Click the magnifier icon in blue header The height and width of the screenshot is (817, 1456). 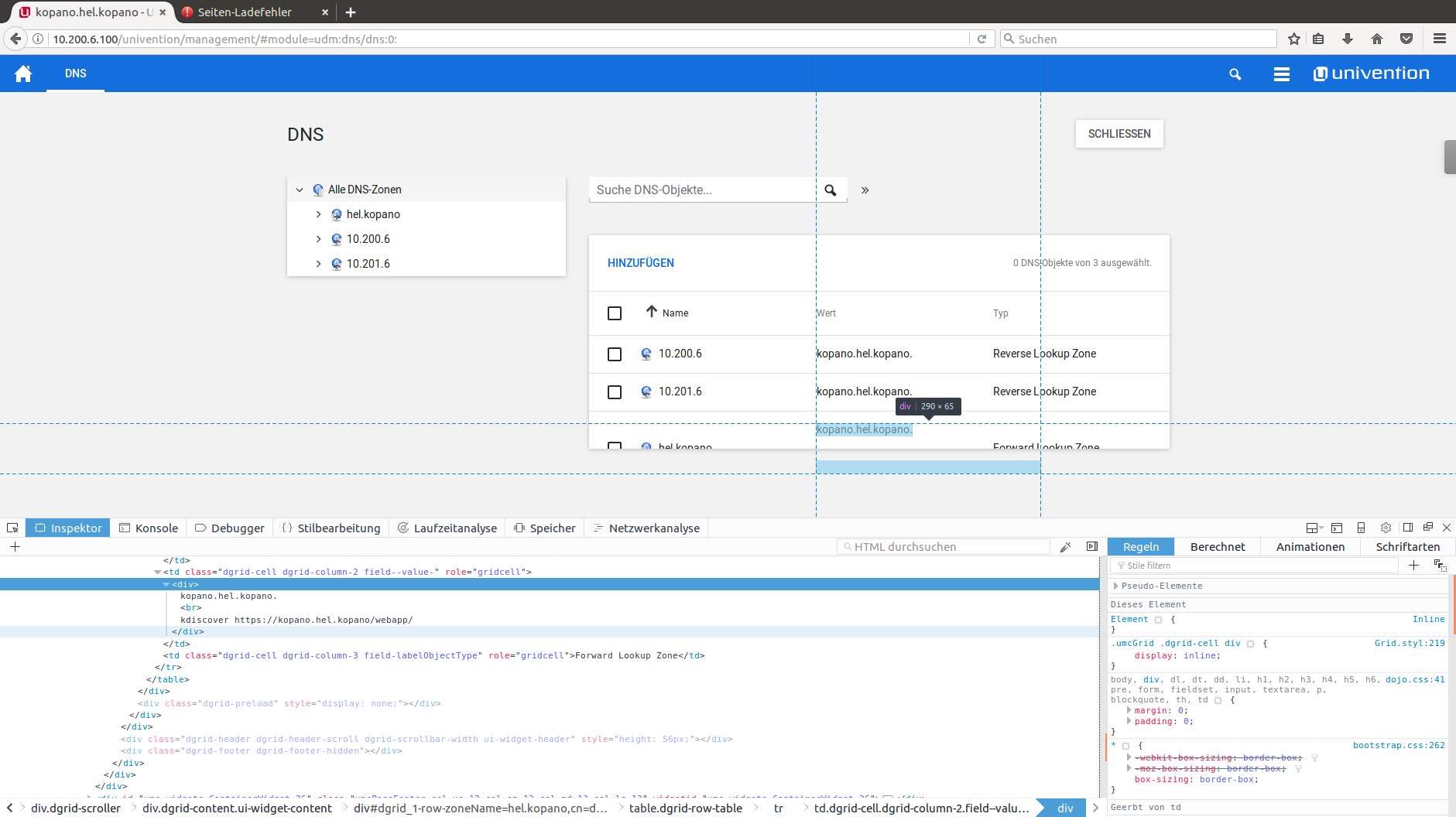[1235, 74]
